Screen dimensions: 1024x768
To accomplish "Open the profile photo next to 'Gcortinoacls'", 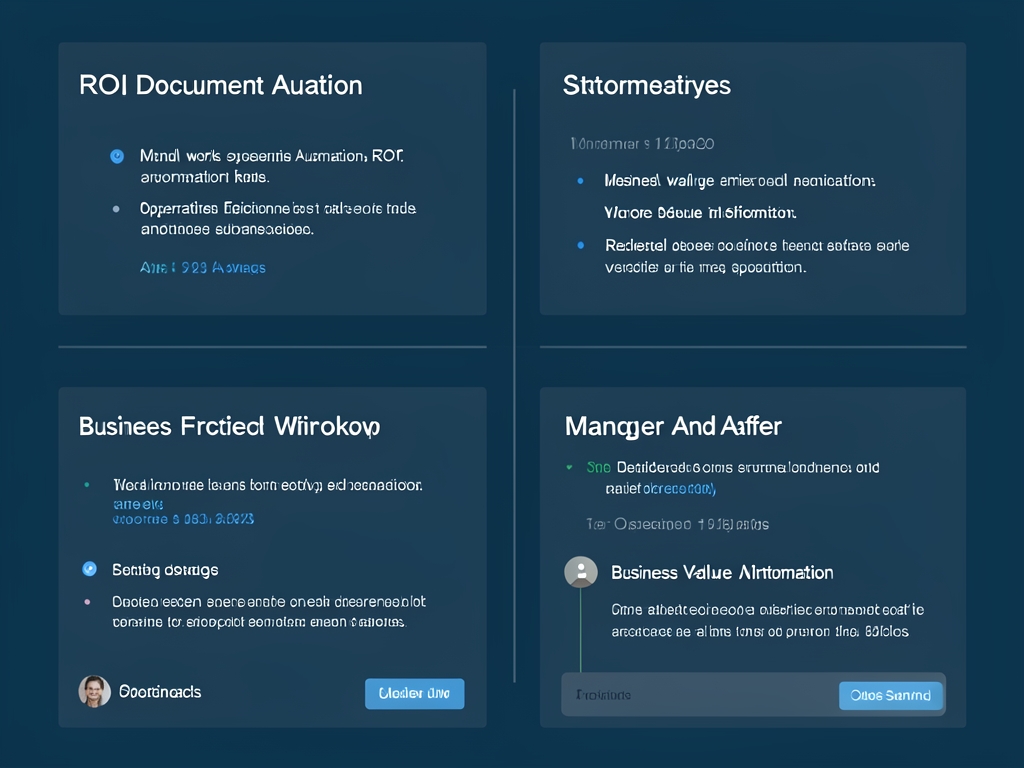I will click(x=94, y=692).
